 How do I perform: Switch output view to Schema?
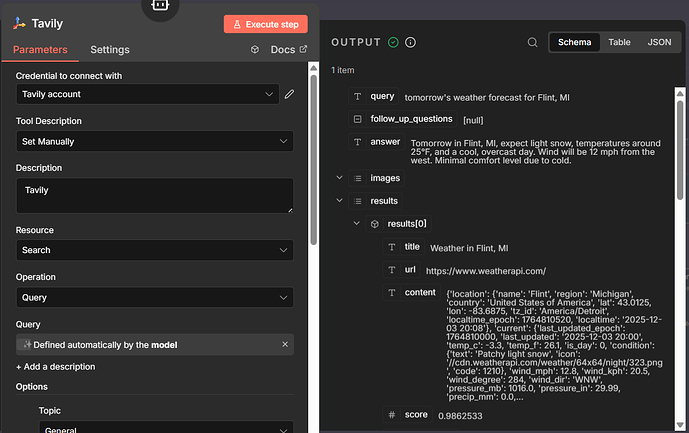(x=574, y=42)
